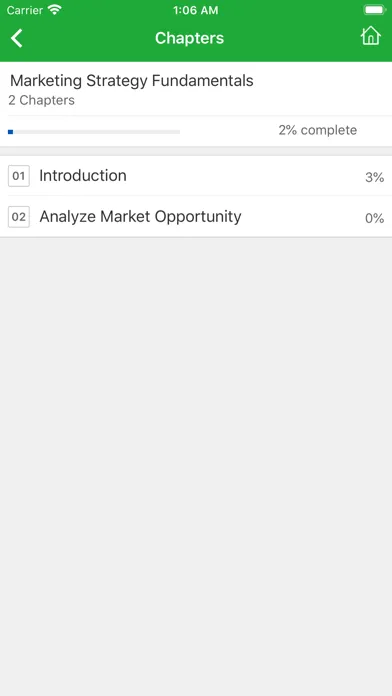Click the course progress bar

94,132
